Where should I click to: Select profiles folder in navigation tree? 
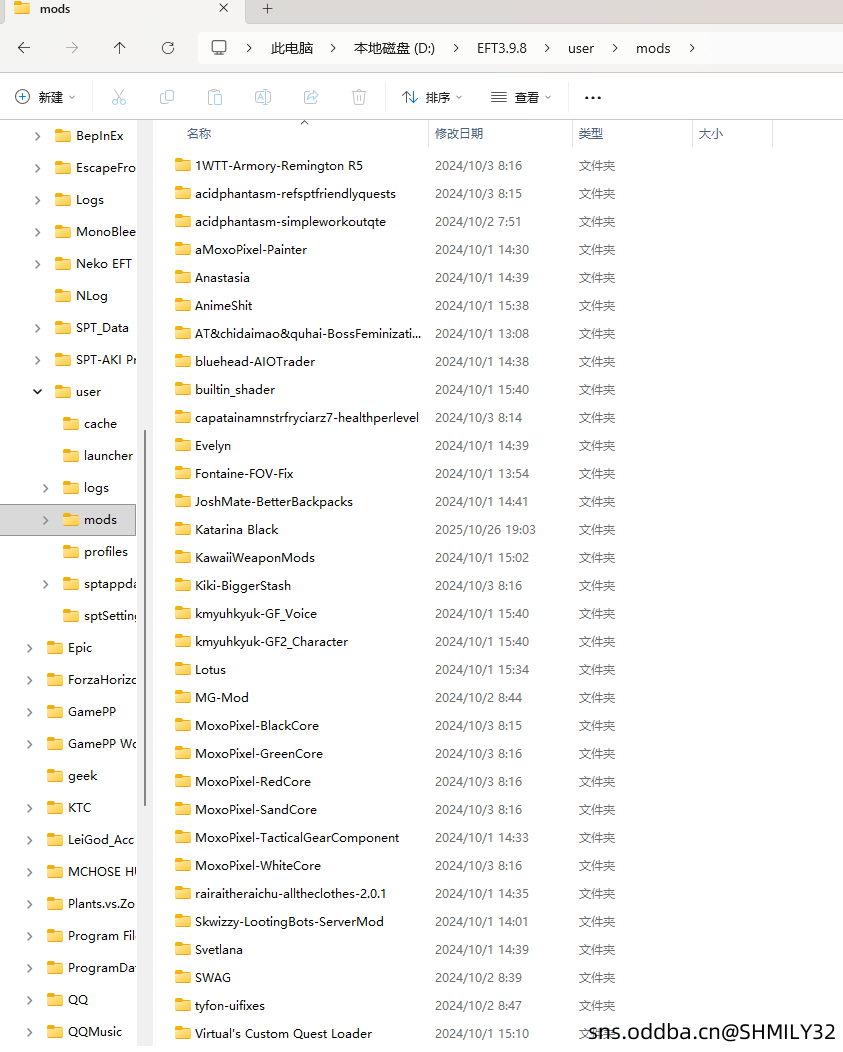105,552
